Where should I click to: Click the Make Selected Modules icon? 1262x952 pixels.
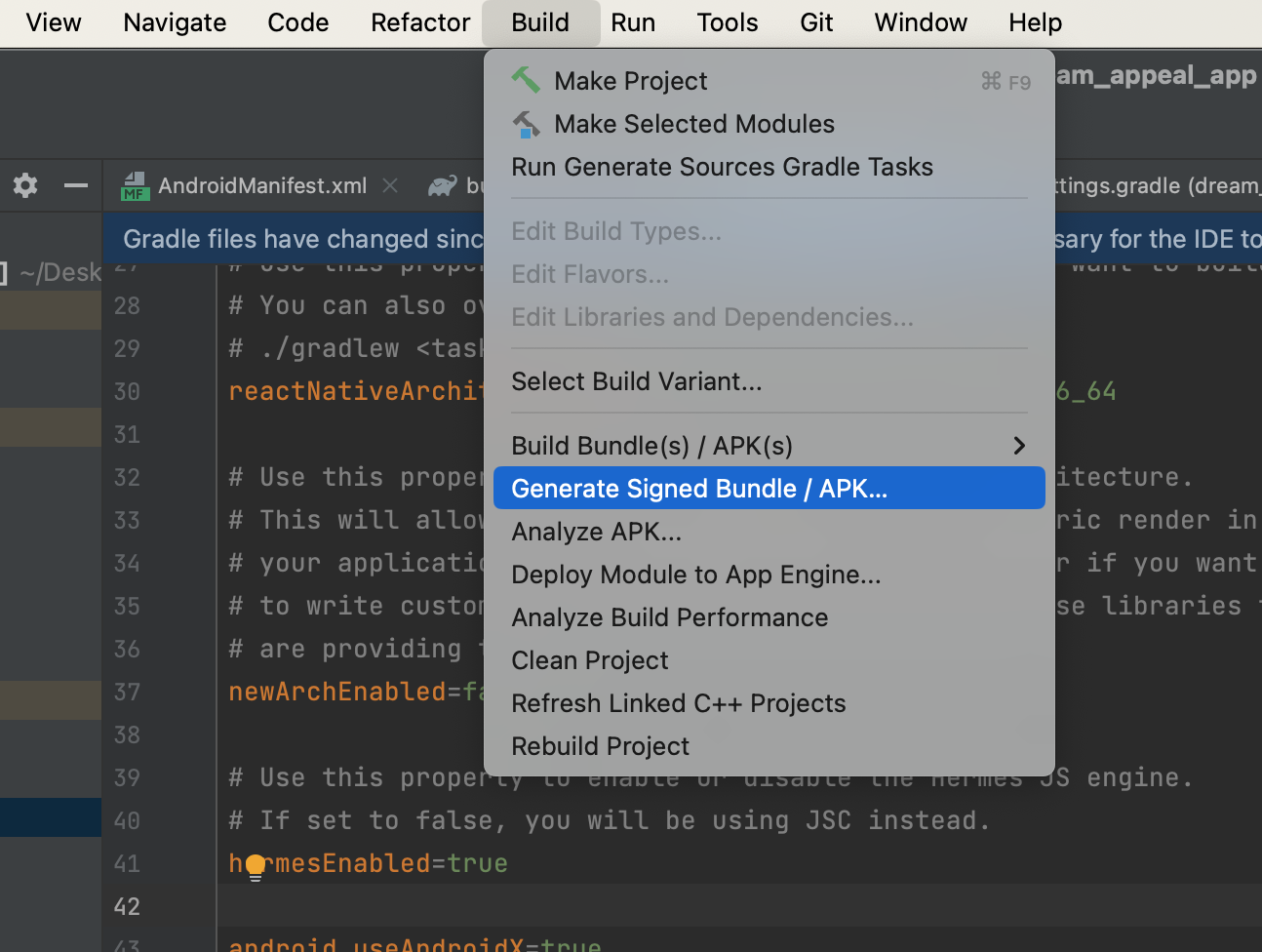click(x=526, y=124)
